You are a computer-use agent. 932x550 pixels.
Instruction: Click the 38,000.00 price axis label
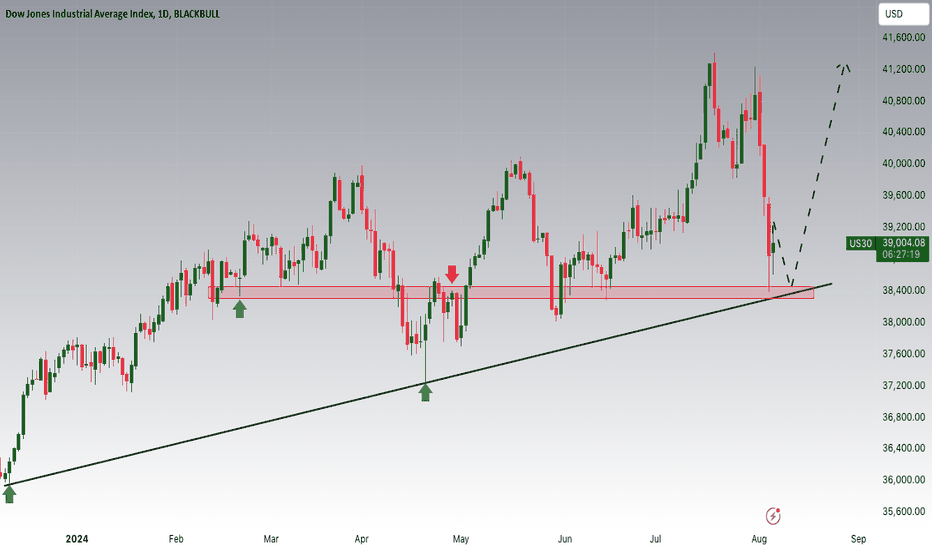[x=903, y=322]
